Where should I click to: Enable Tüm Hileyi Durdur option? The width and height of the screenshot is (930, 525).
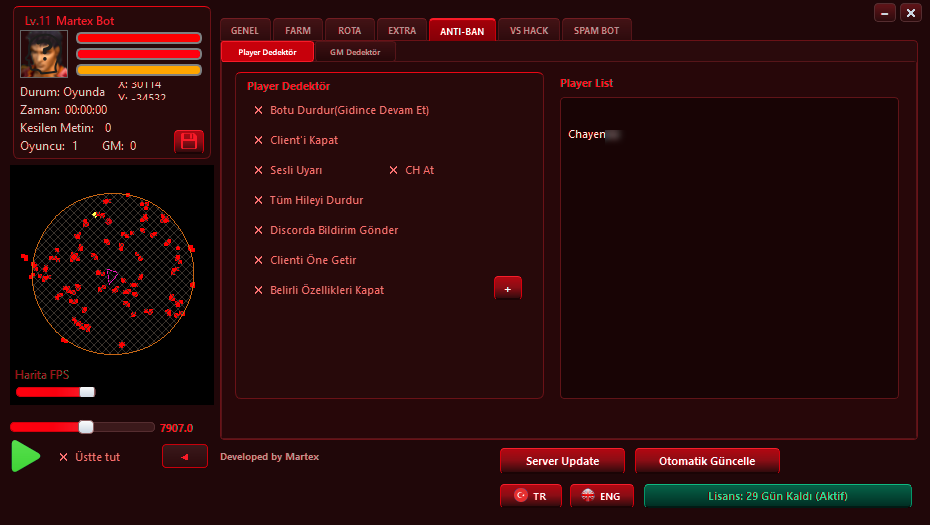coord(259,201)
